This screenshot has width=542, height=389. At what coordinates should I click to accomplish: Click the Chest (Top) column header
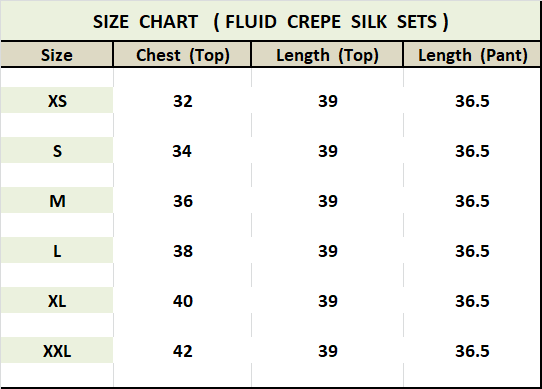(x=182, y=55)
